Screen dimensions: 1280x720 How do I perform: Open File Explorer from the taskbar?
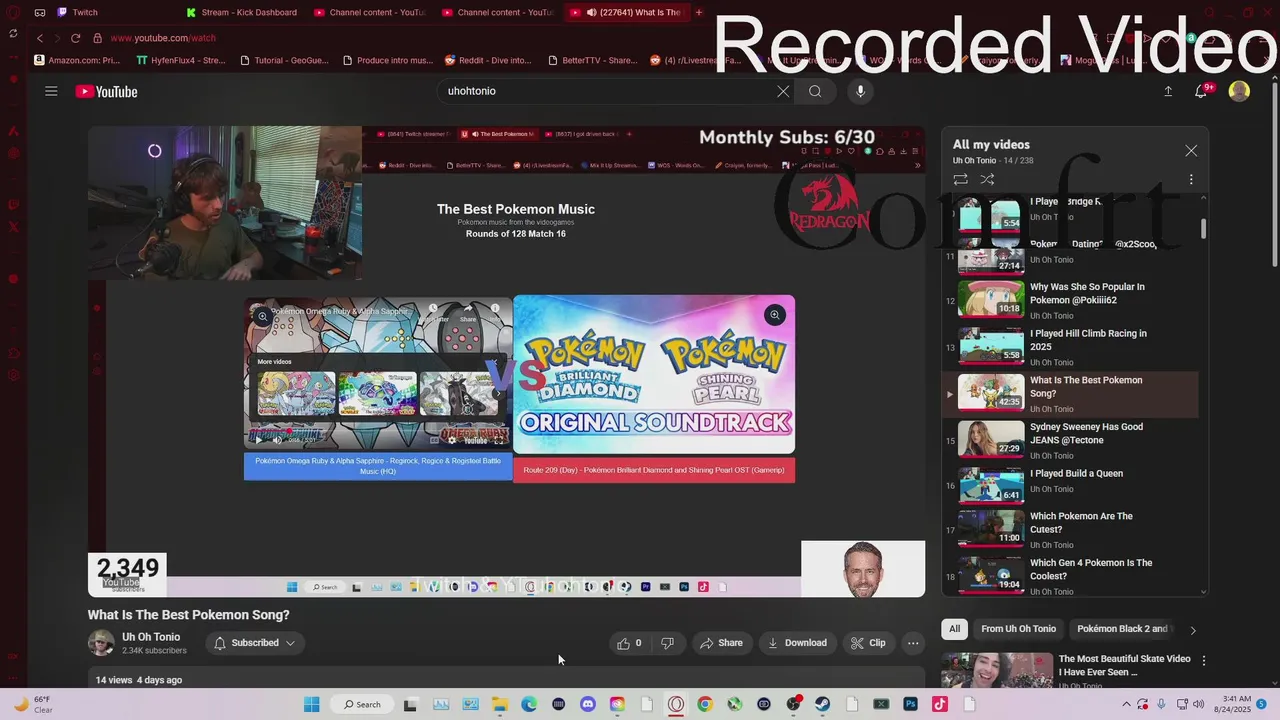[x=499, y=704]
